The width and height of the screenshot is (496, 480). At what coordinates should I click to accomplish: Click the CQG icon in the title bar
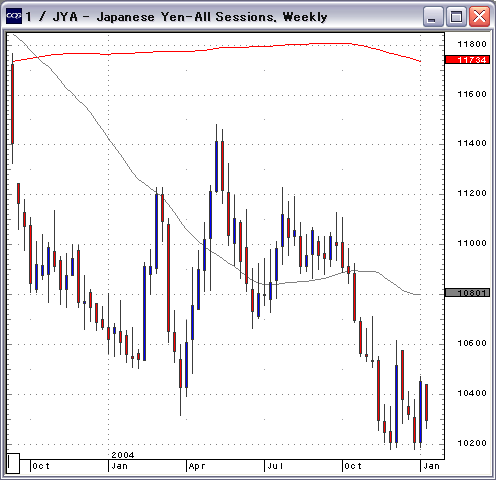(14, 16)
